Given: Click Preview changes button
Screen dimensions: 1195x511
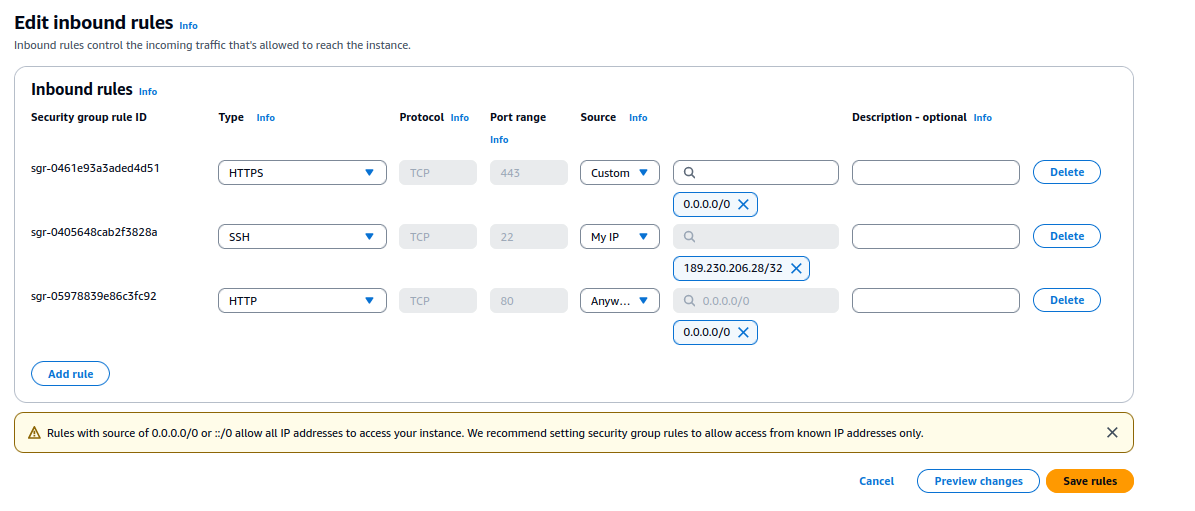Looking at the screenshot, I should tap(978, 481).
